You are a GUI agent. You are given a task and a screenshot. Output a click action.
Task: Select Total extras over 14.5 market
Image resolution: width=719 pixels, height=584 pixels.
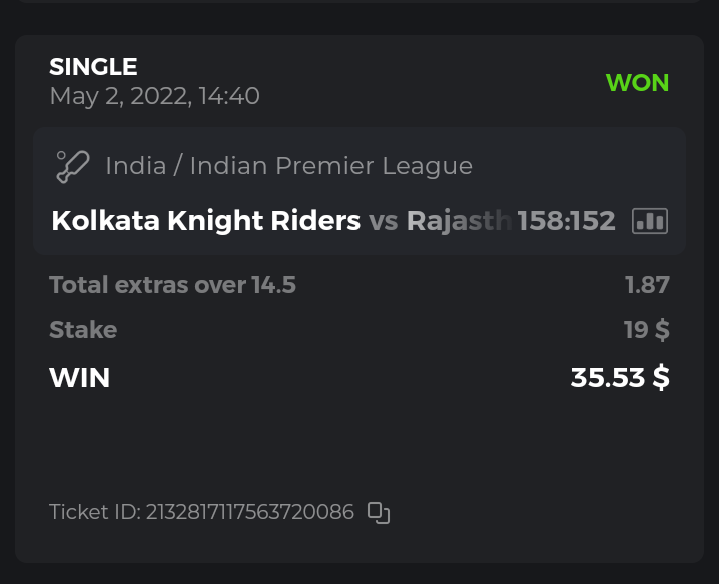[x=172, y=285]
